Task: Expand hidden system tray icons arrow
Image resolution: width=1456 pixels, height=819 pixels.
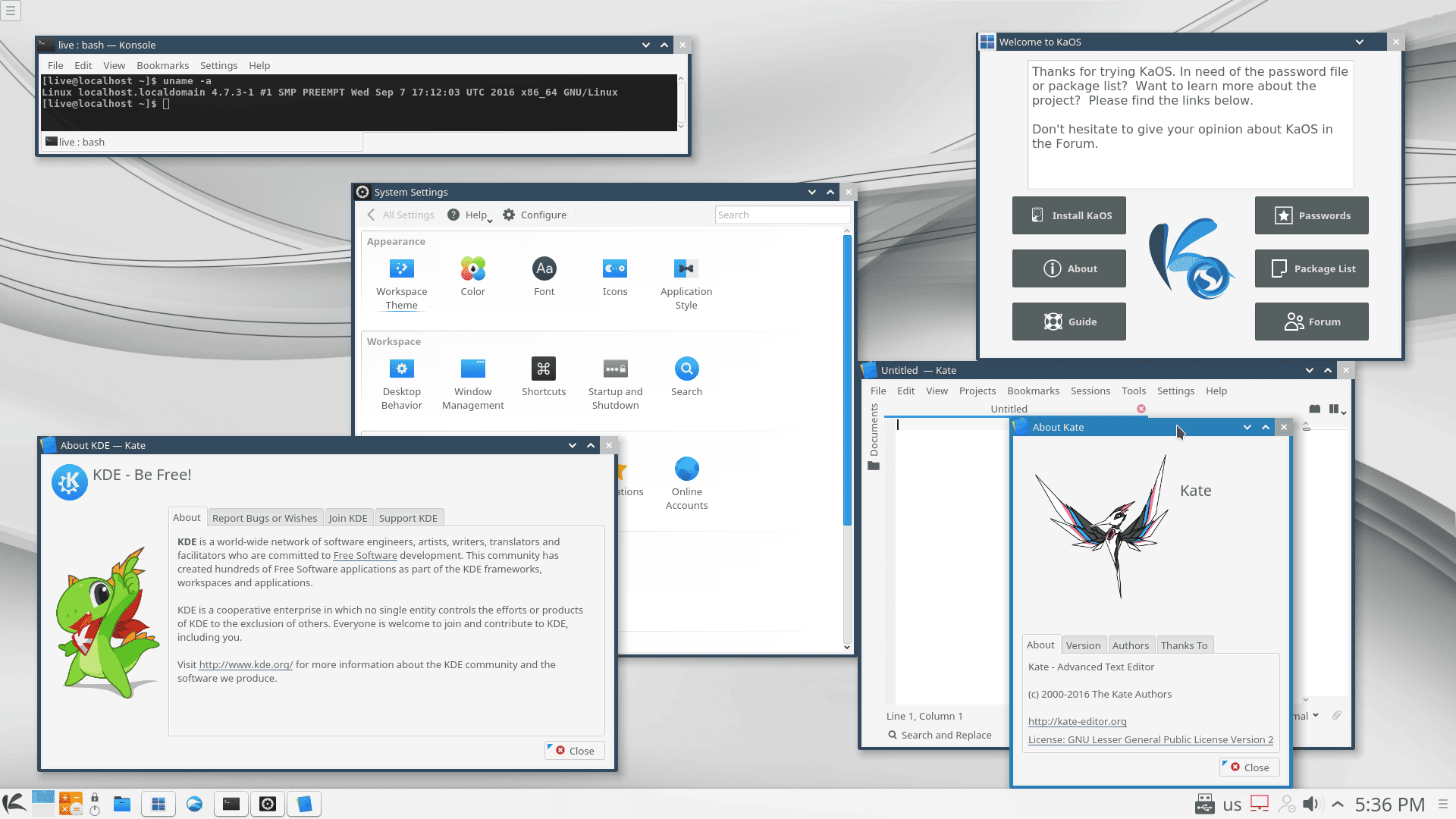Action: (x=1338, y=804)
